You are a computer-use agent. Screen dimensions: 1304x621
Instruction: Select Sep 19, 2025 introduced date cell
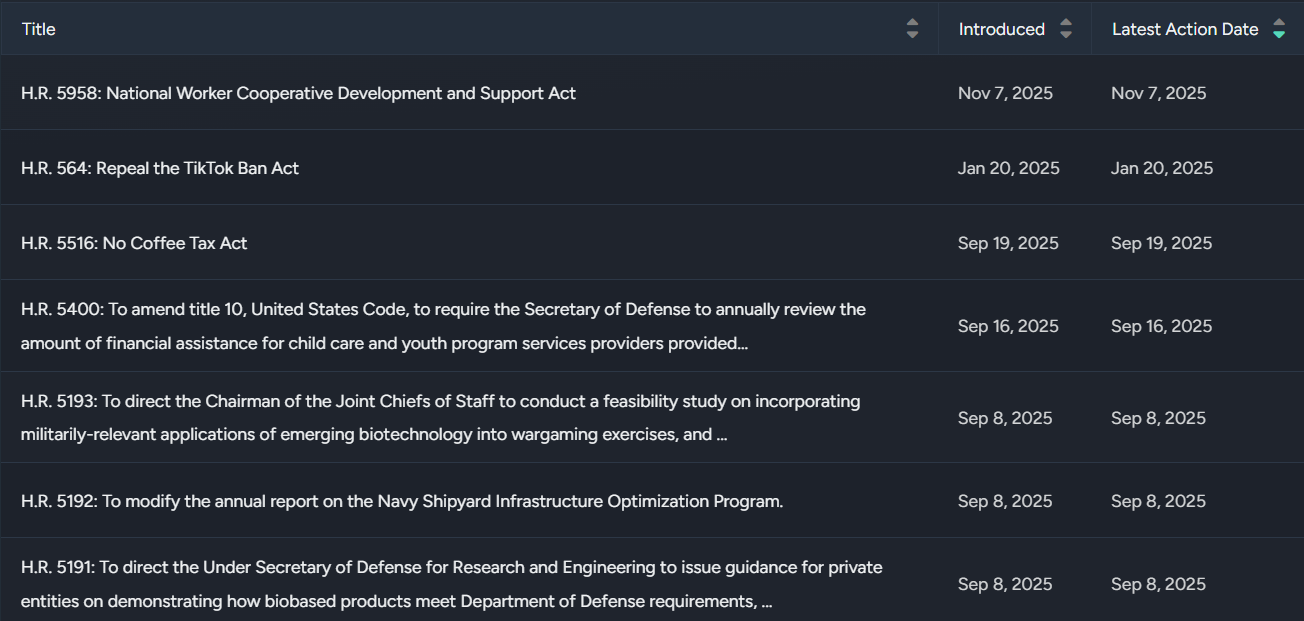(1008, 243)
